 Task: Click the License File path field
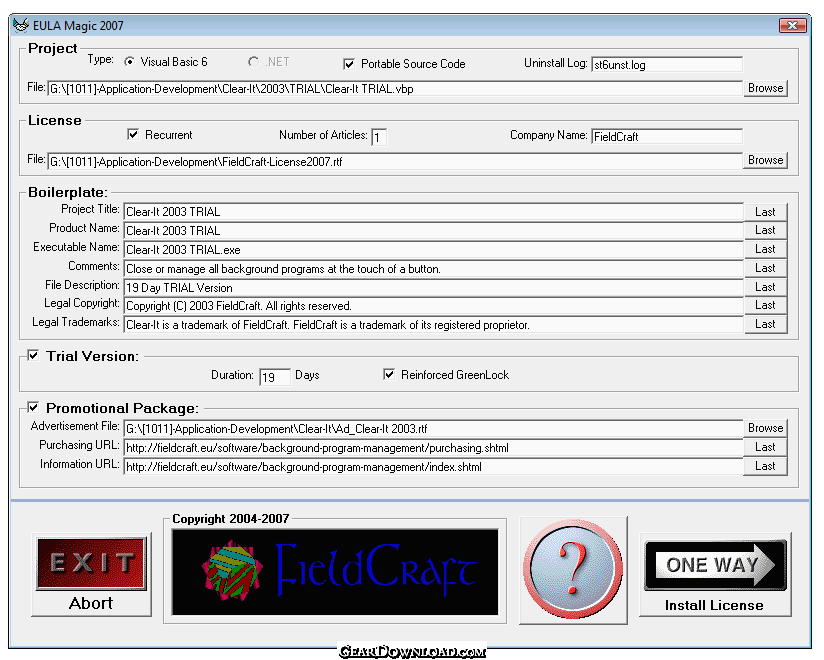[x=395, y=161]
